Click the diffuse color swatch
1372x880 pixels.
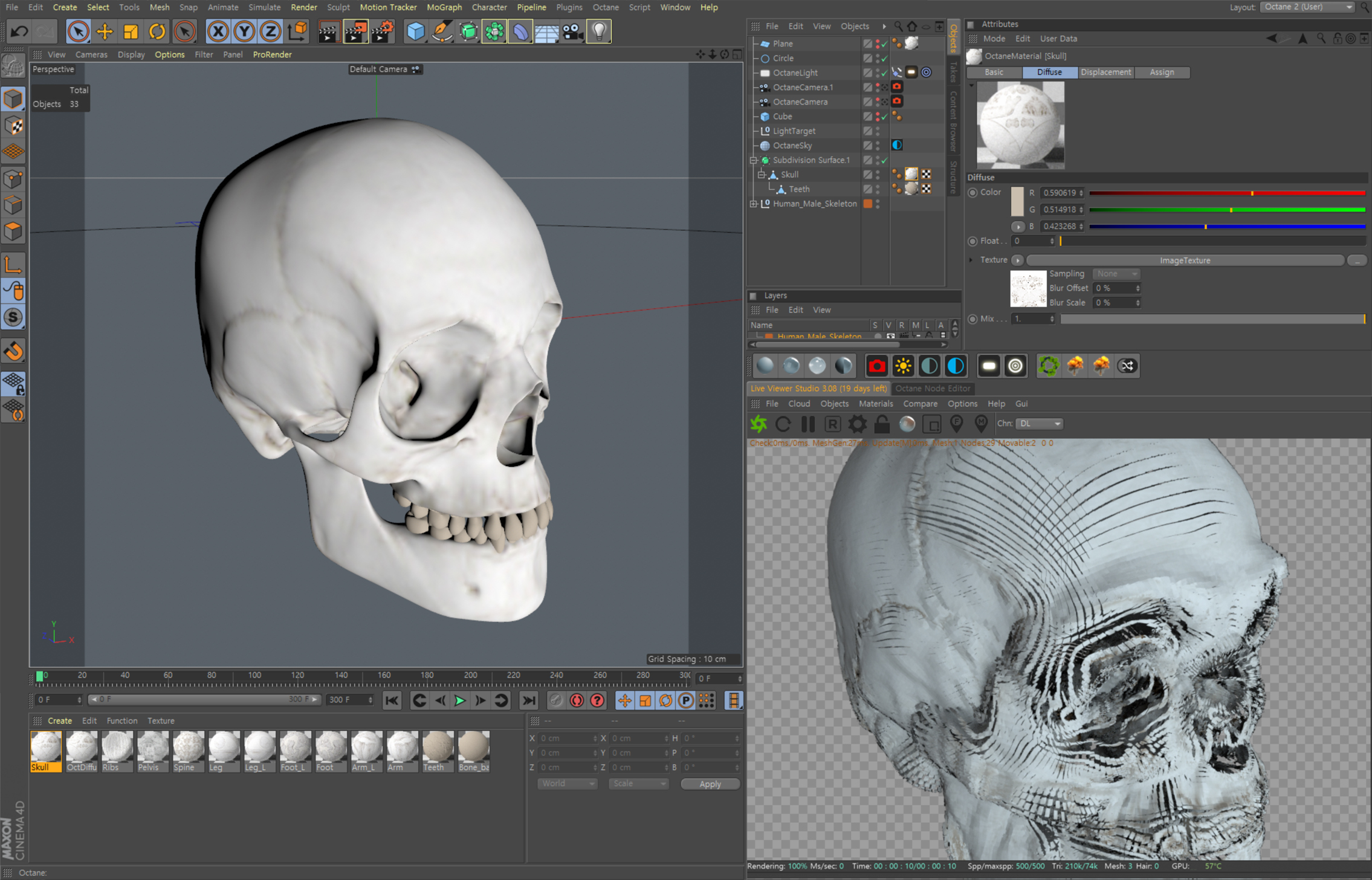[1017, 201]
